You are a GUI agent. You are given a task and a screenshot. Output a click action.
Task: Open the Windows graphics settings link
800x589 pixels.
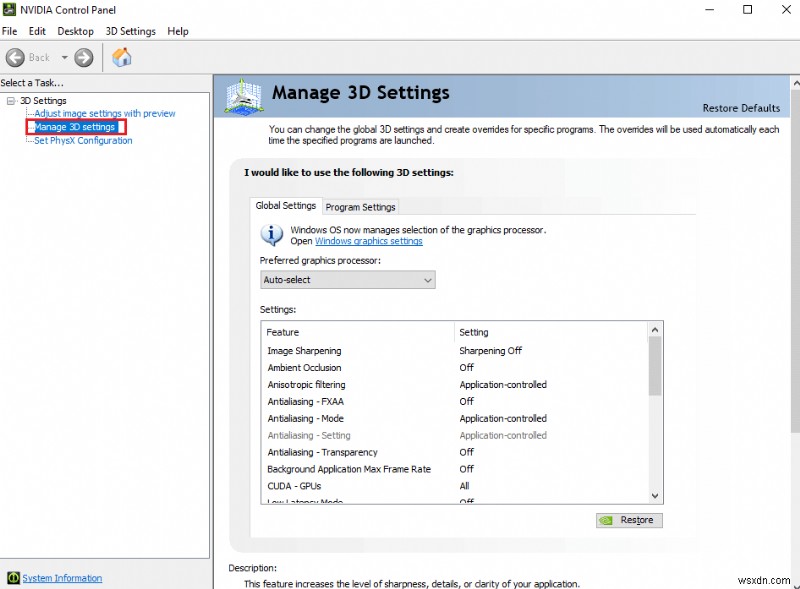[x=368, y=241]
